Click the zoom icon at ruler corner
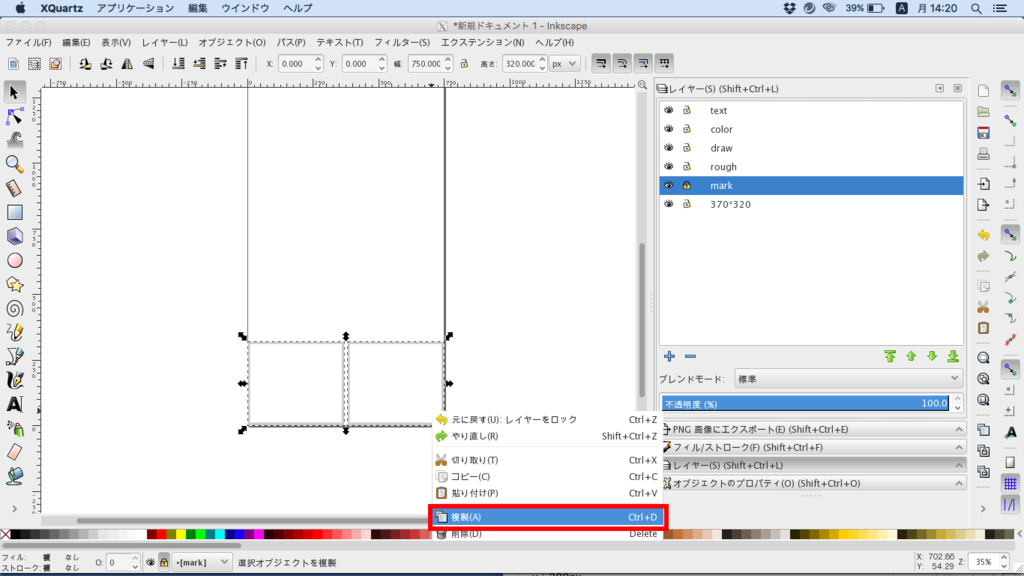This screenshot has height=576, width=1024. [643, 85]
